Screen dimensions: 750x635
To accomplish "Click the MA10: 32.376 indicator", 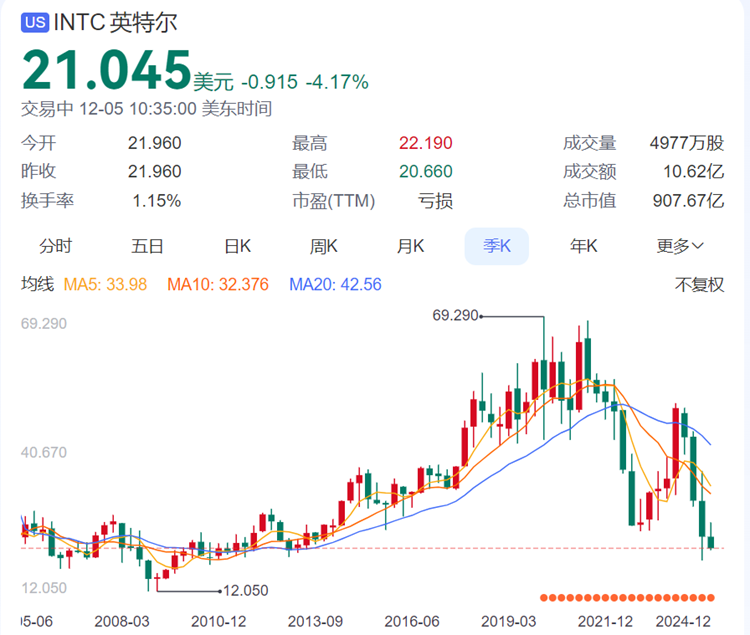I will coord(218,285).
